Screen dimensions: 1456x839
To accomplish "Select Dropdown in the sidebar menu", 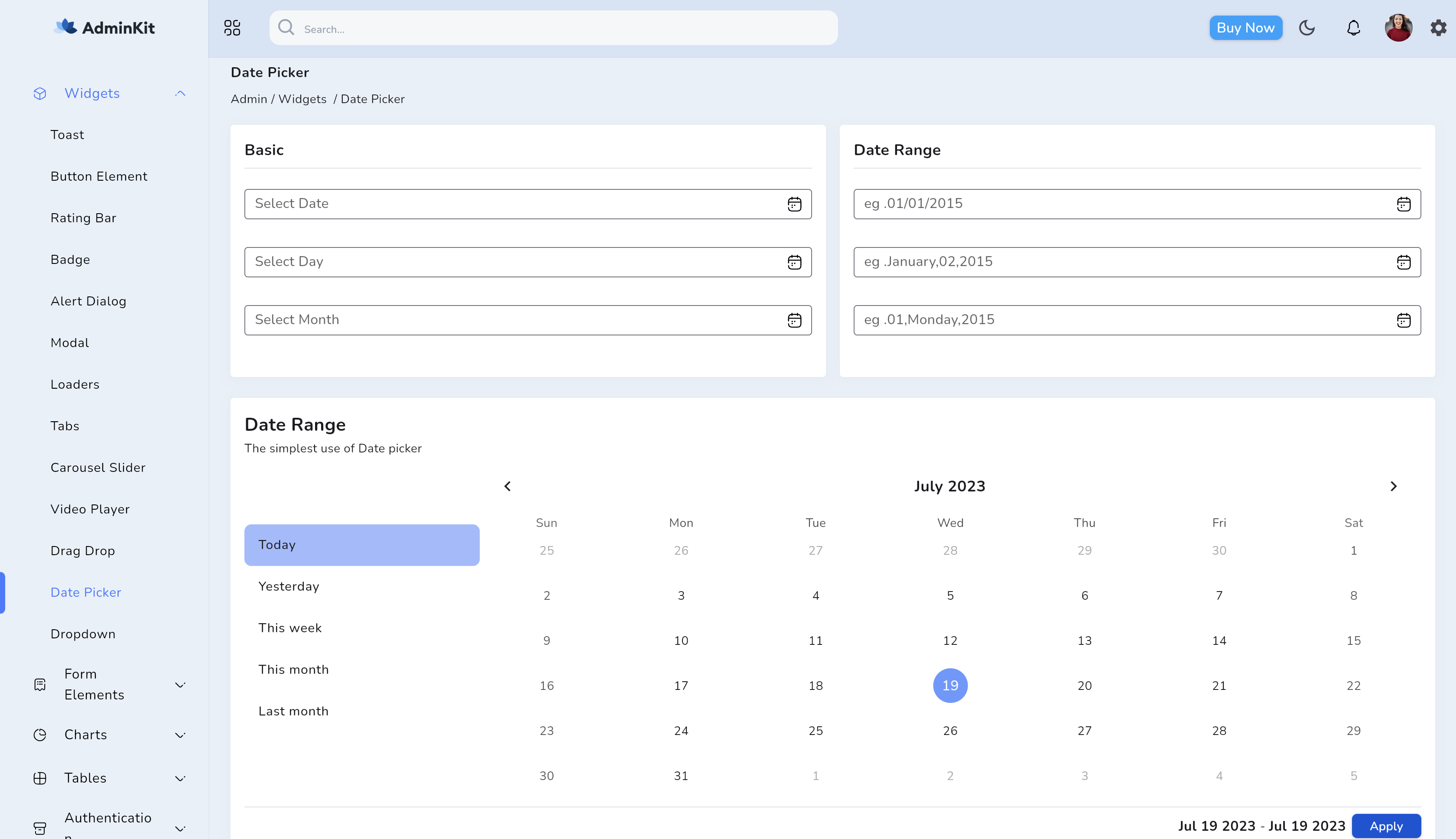I will point(83,634).
